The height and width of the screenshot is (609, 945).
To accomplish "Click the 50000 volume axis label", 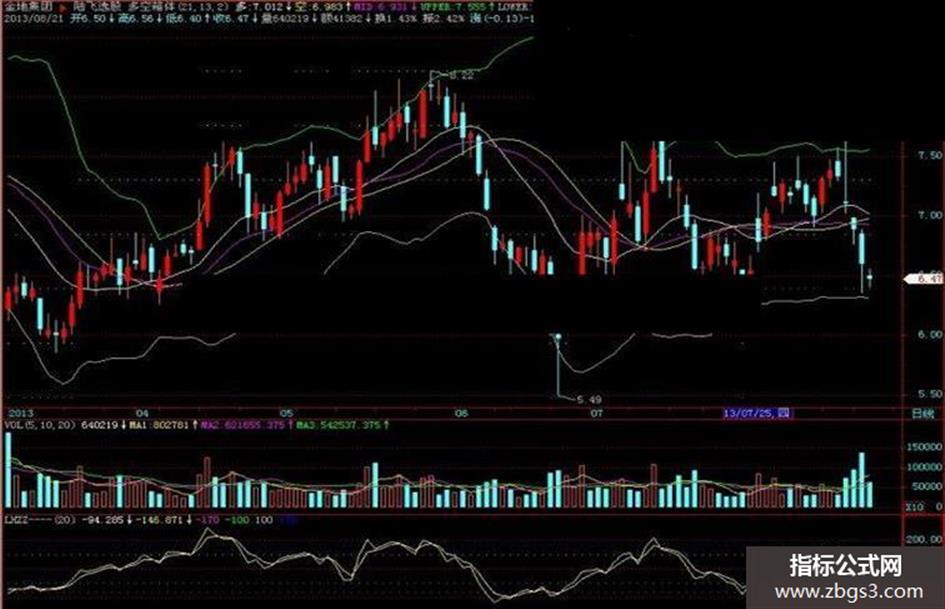I will pos(927,487).
